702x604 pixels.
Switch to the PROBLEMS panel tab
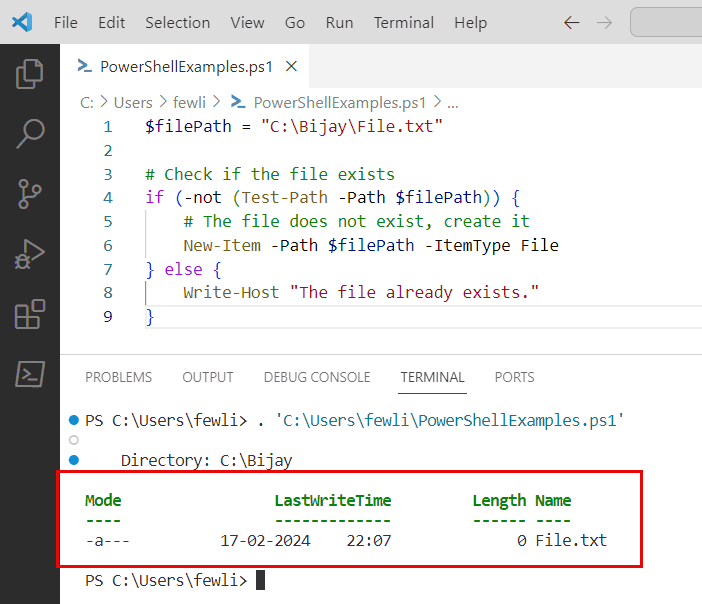tap(119, 377)
